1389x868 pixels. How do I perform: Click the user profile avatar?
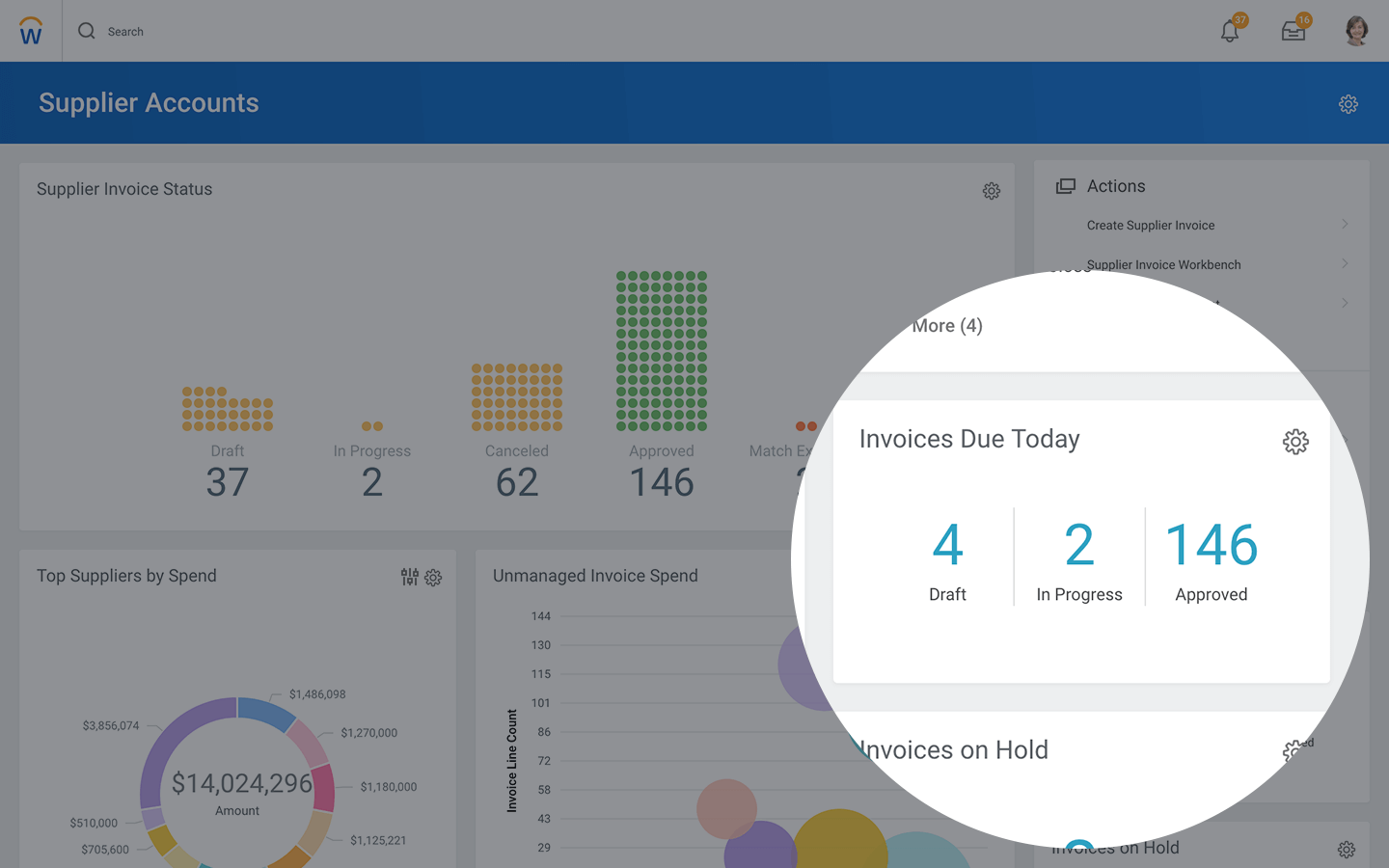1356,31
